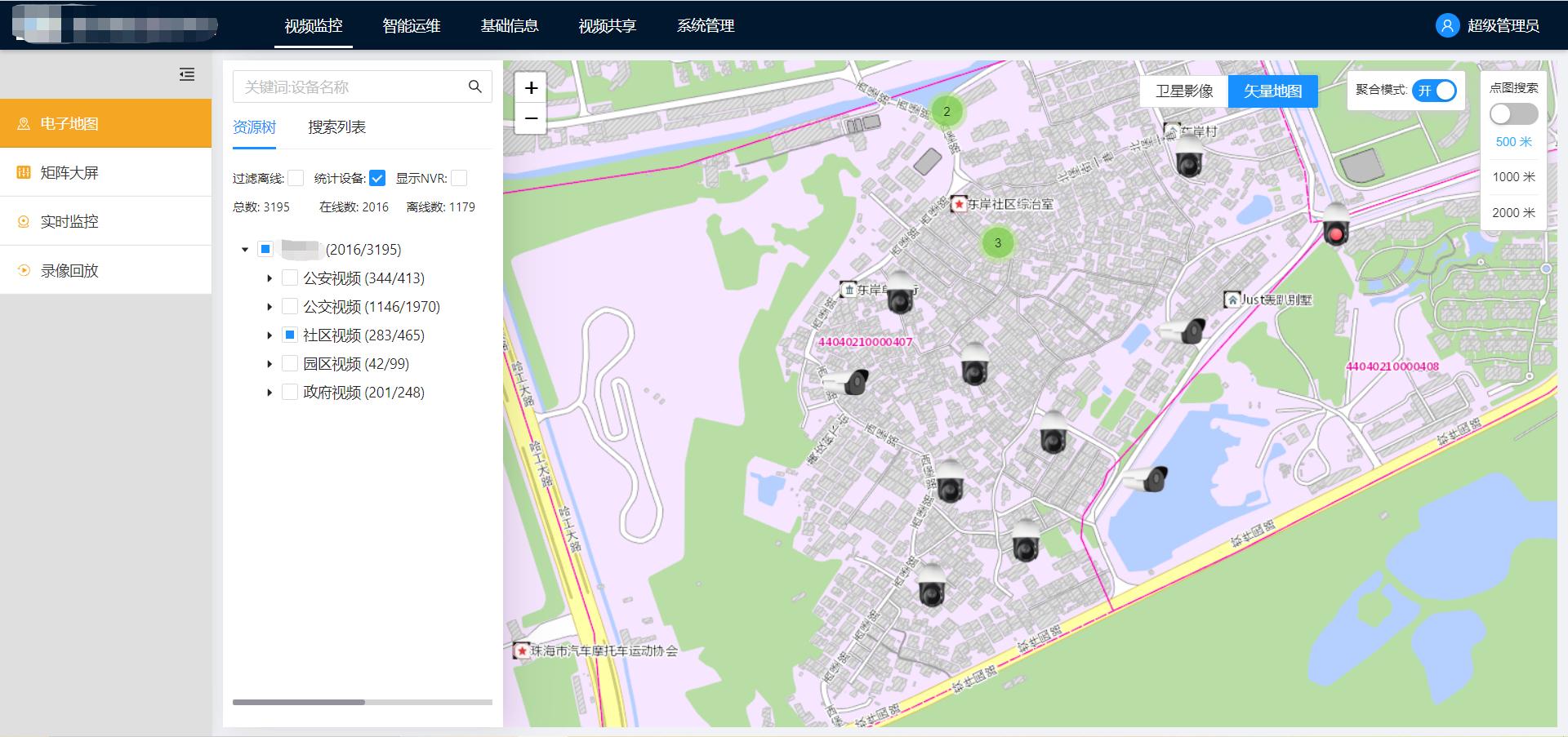The width and height of the screenshot is (1568, 737).
Task: Zoom out on the map
Action: click(x=531, y=118)
